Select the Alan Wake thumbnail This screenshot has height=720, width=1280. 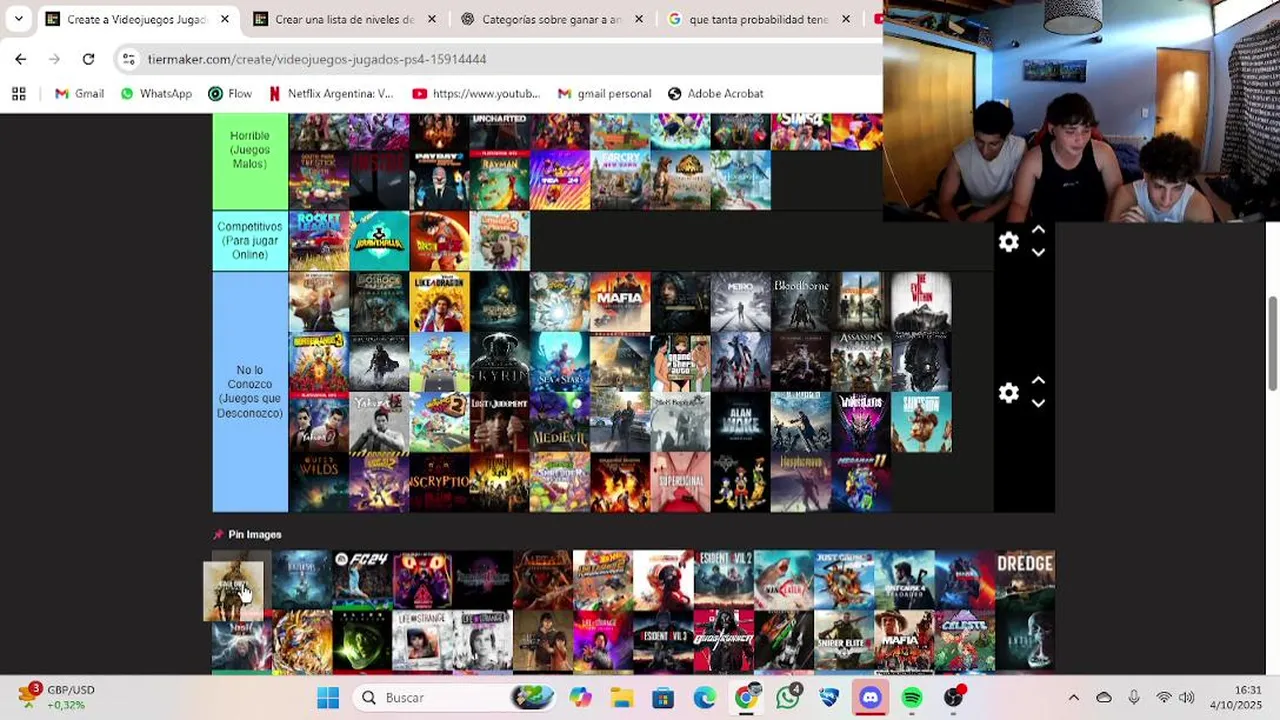(x=741, y=422)
